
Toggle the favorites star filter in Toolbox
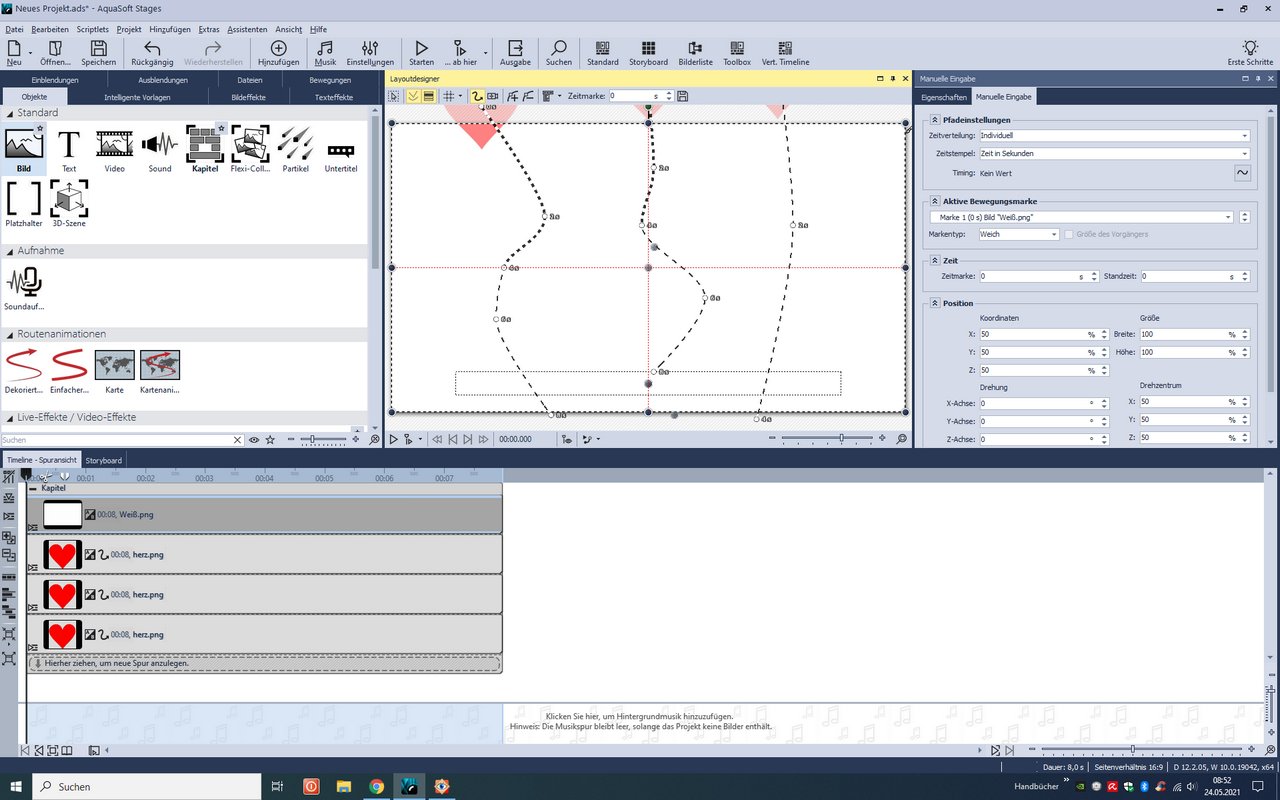[x=270, y=440]
